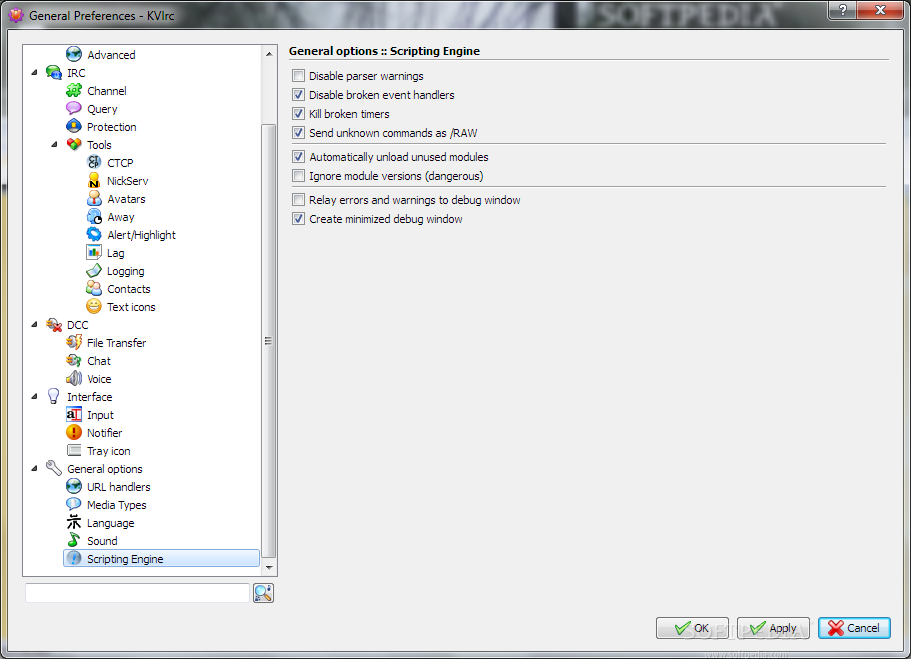
Task: Collapse the IRC tree node
Action: click(x=34, y=73)
